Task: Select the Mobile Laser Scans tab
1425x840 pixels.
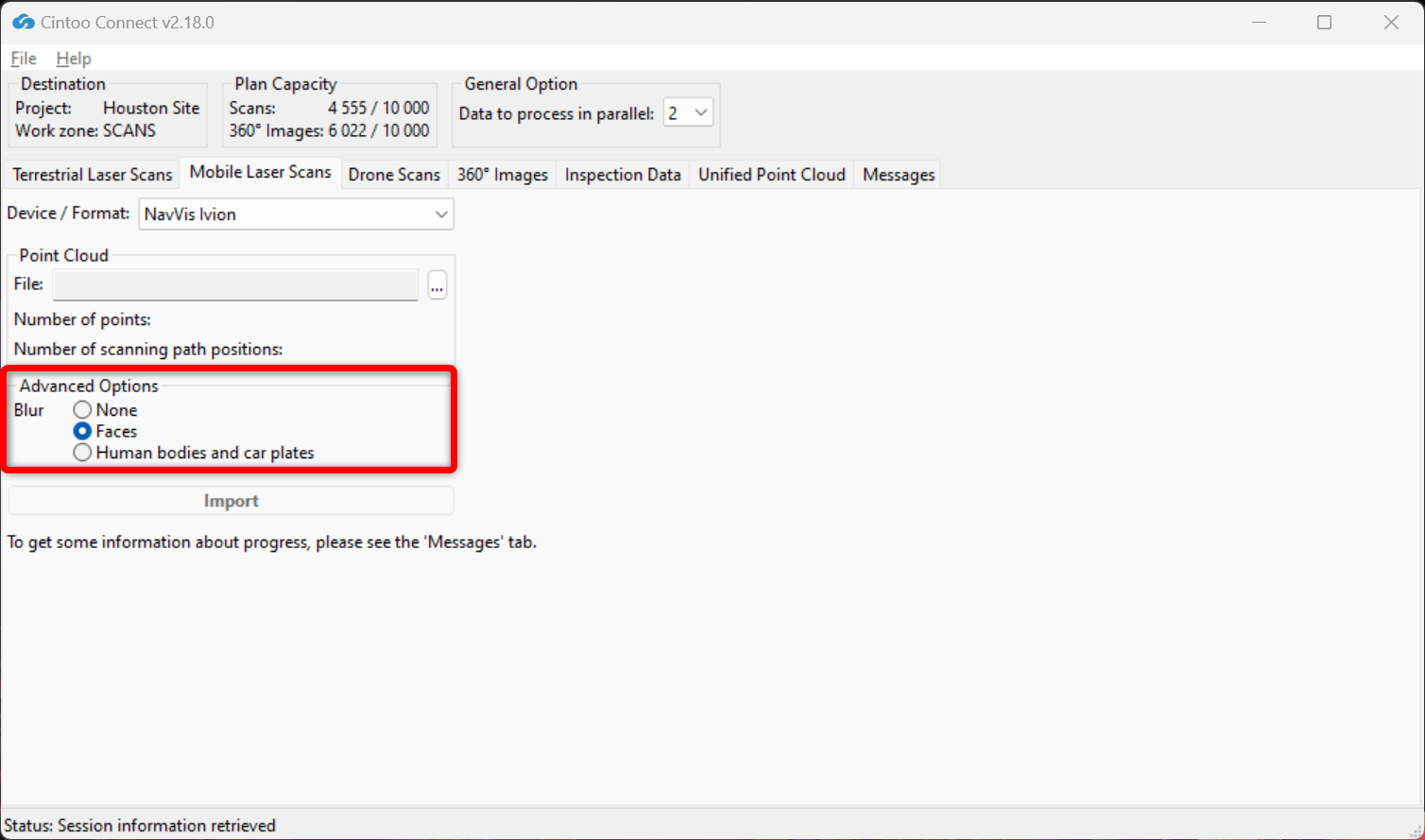Action: point(261,172)
